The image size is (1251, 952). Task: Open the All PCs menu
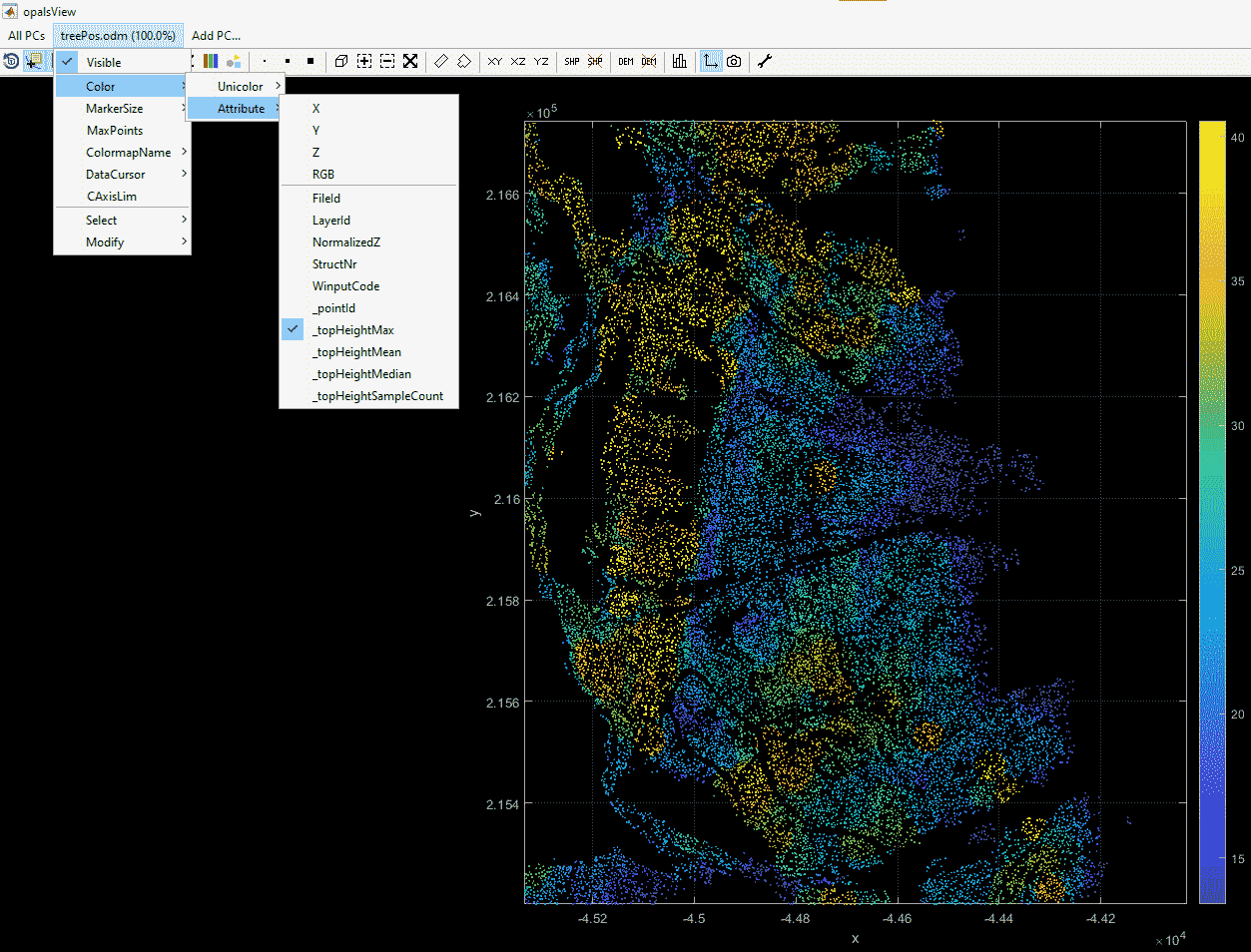pyautogui.click(x=27, y=36)
